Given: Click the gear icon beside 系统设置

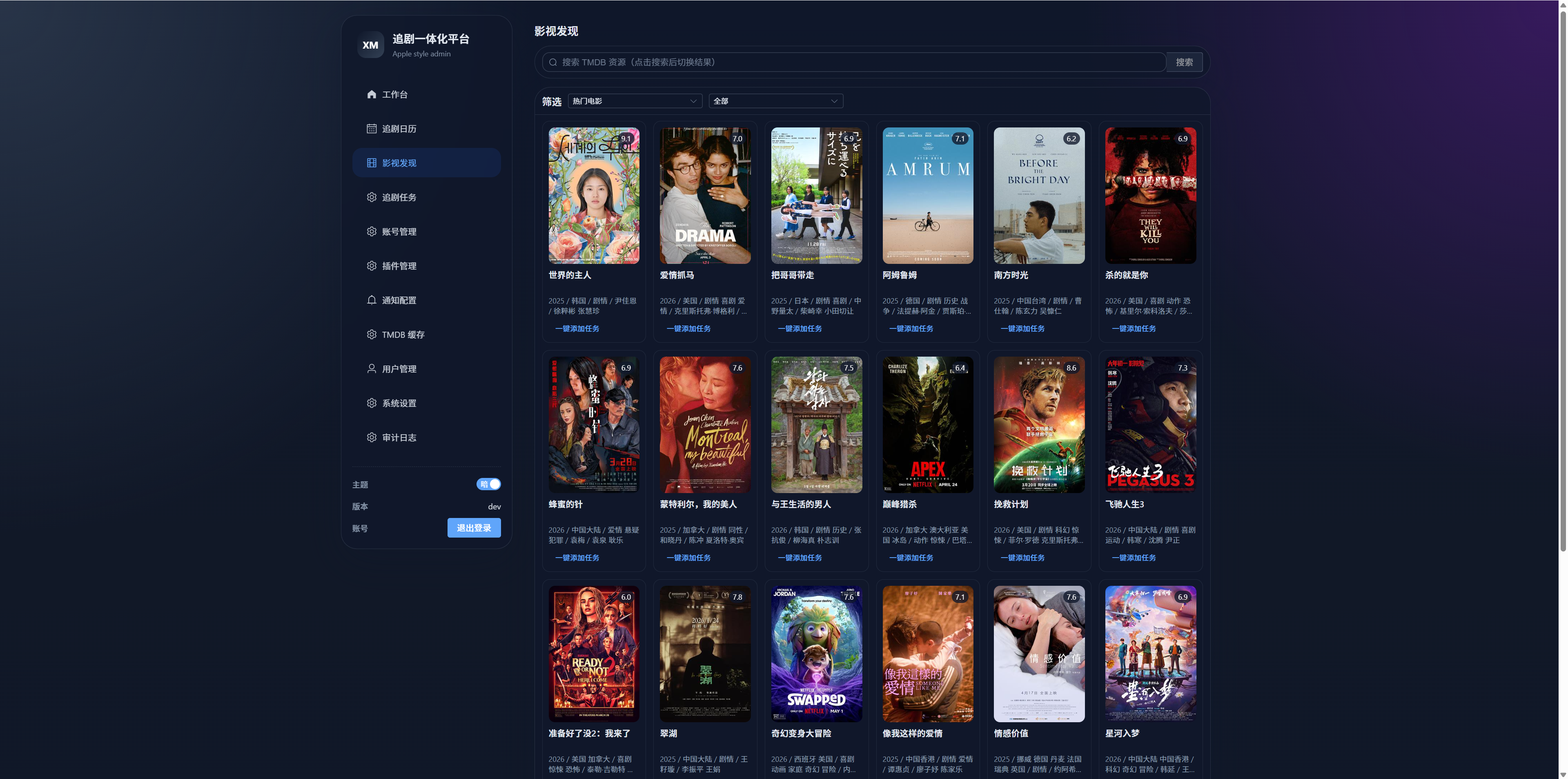Looking at the screenshot, I should [x=371, y=403].
